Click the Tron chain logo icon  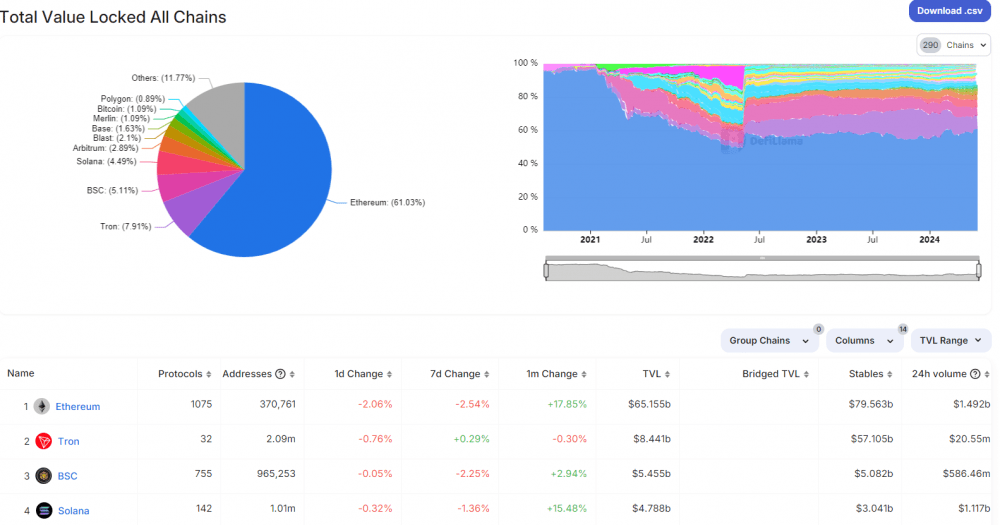(43, 441)
